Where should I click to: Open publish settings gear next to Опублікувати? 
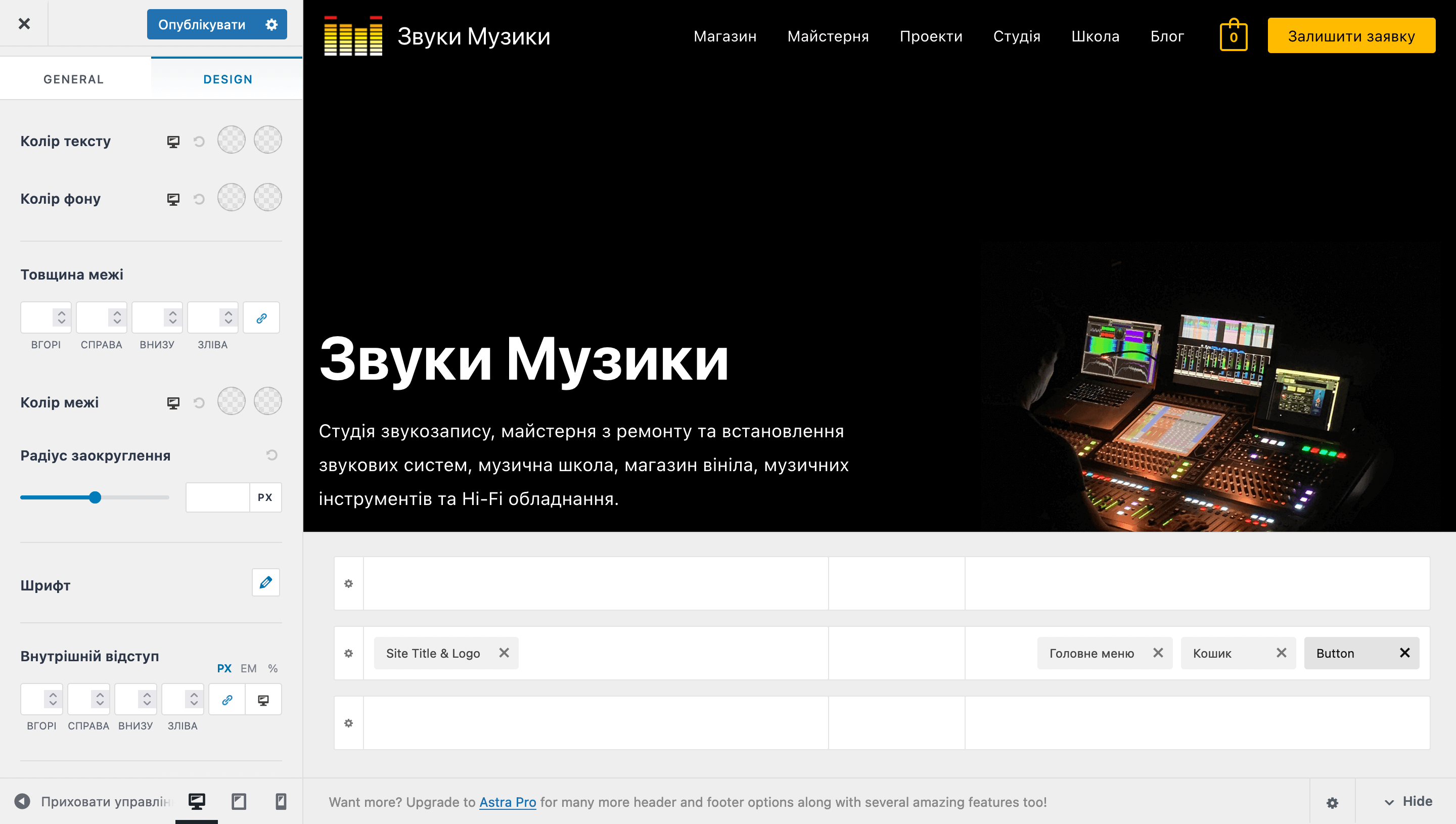[271, 24]
